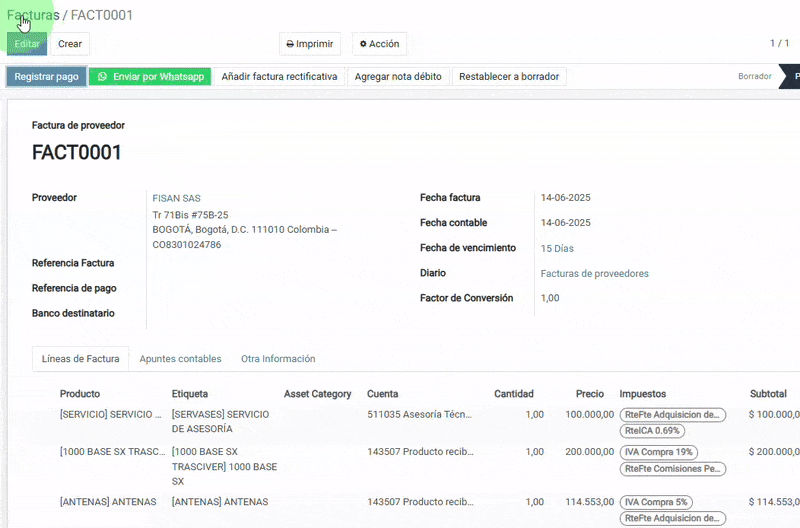Send invoice via Enviar por Whatsapp
This screenshot has width=800, height=528.
click(x=150, y=76)
